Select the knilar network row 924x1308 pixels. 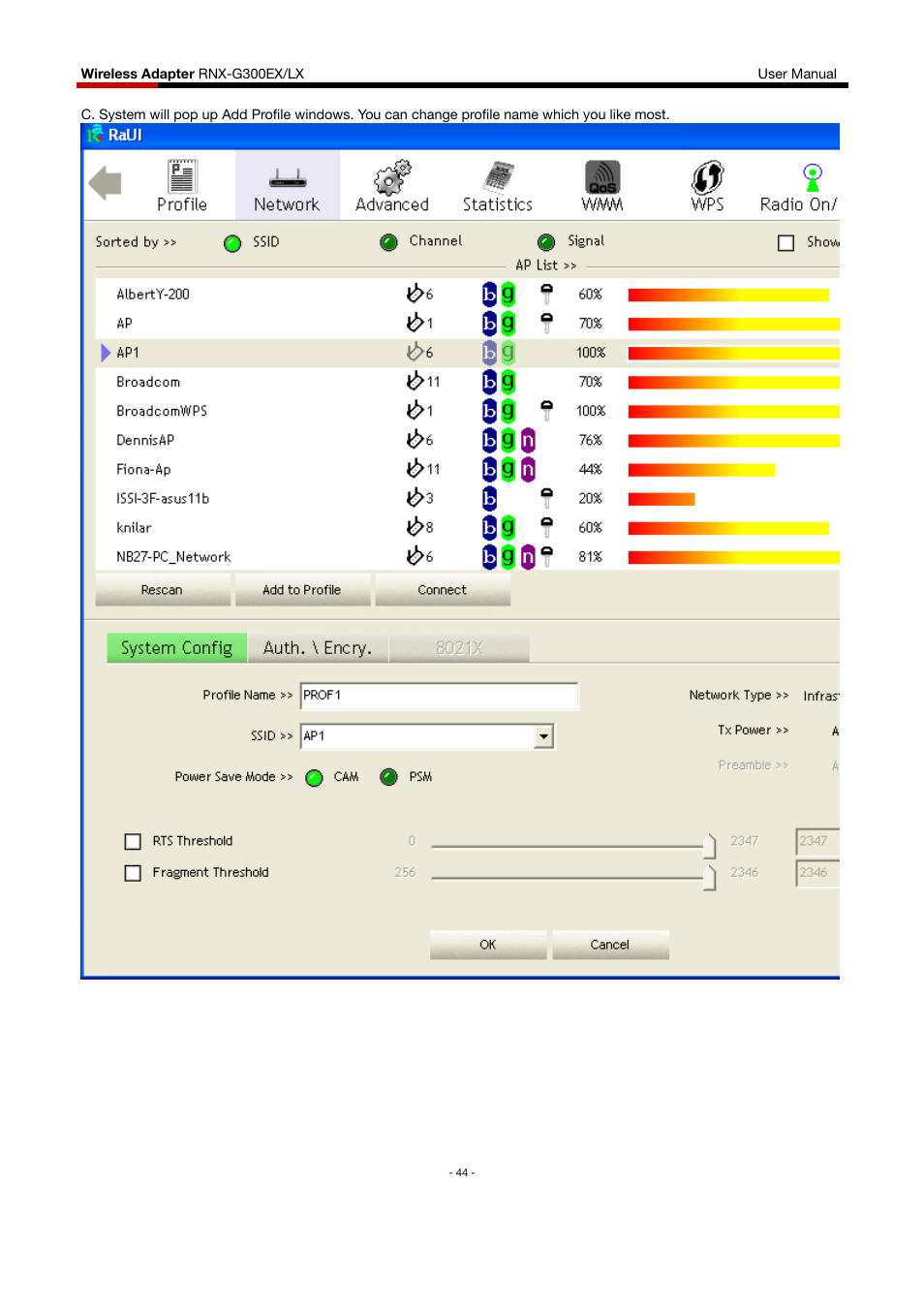468,527
